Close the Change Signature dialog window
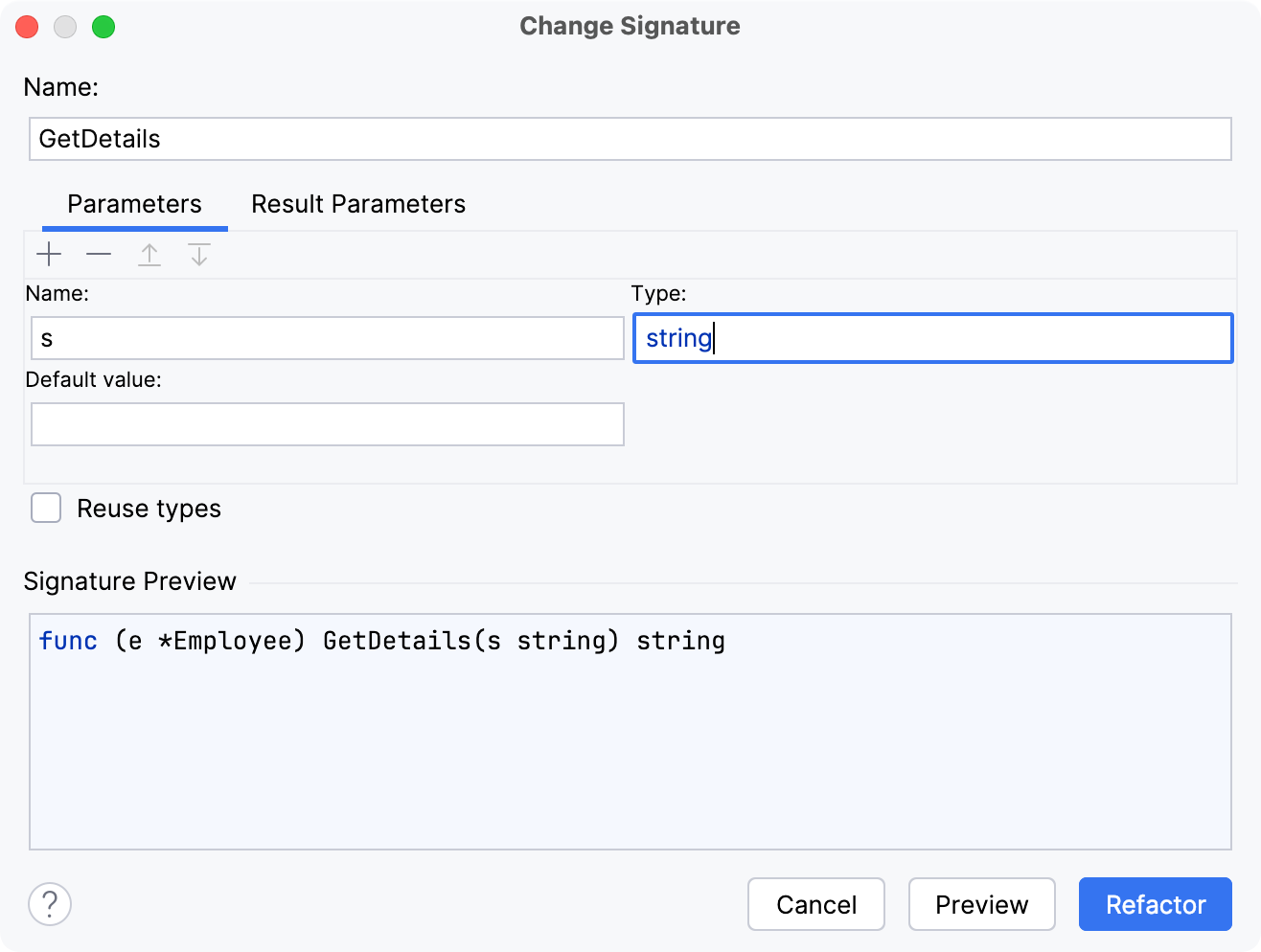Image resolution: width=1261 pixels, height=952 pixels. click(x=27, y=27)
